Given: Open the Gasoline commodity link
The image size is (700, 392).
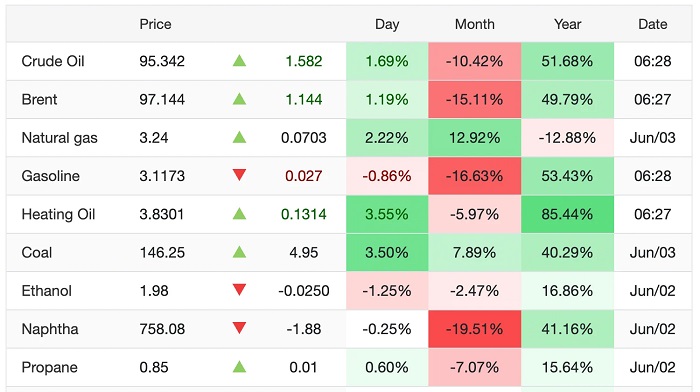Looking at the screenshot, I should pyautogui.click(x=50, y=176).
